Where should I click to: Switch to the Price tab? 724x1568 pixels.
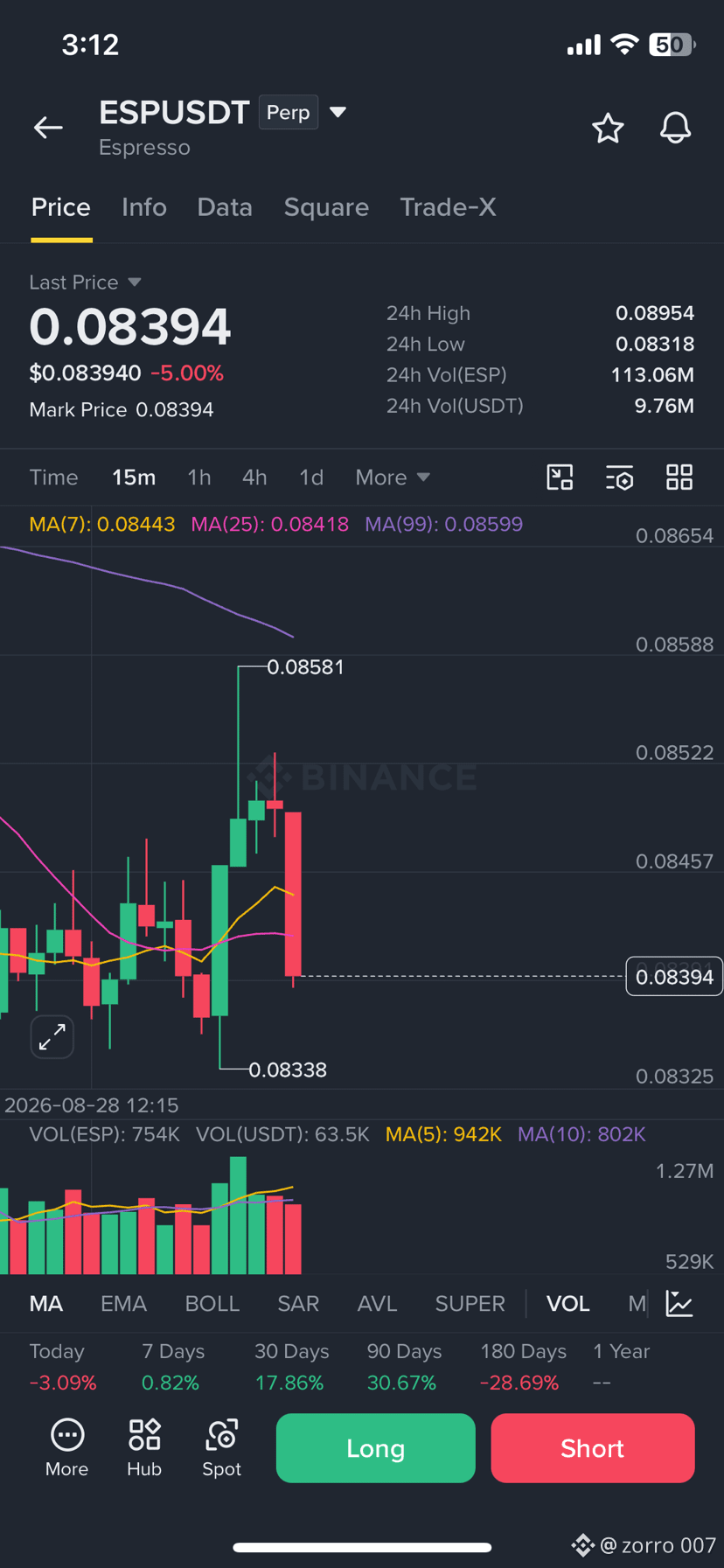61,207
